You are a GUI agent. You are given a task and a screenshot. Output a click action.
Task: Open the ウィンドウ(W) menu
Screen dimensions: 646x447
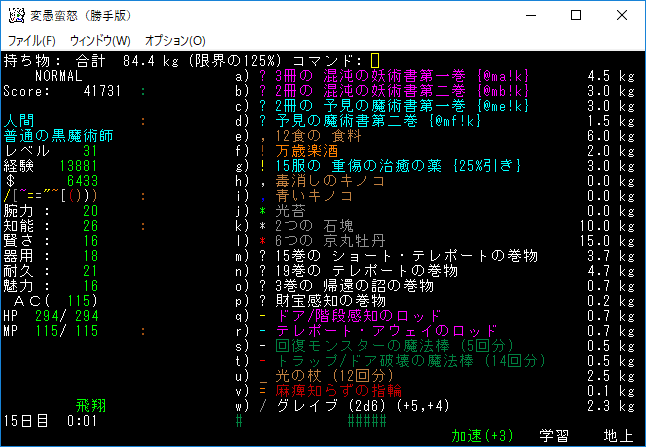(100, 41)
